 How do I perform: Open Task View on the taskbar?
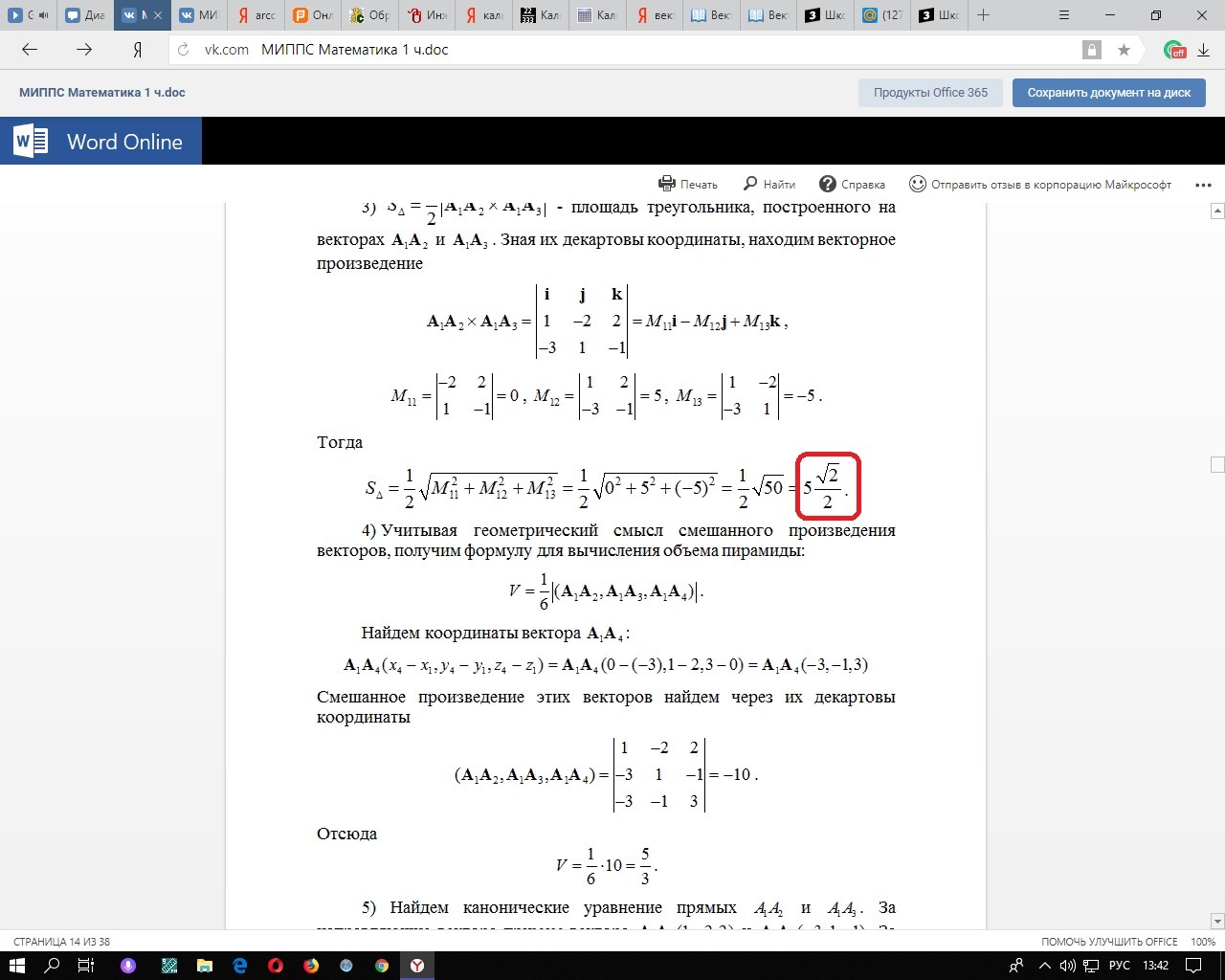pyautogui.click(x=85, y=966)
